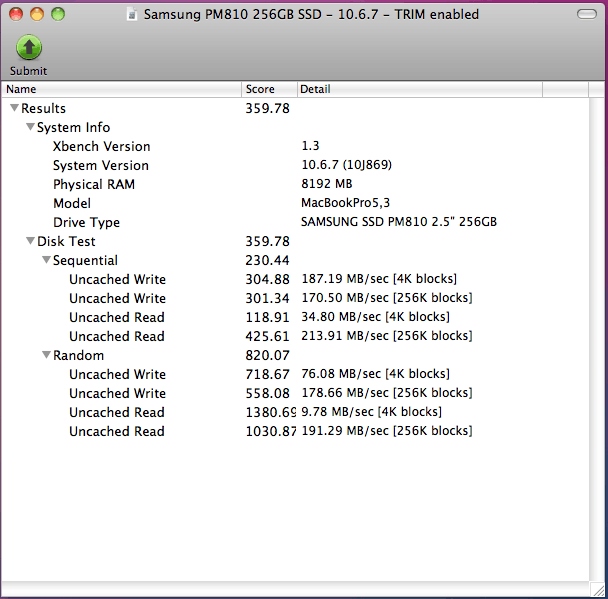
Task: Select the Random Uncached Read 9.78 MB/sec row
Action: [295, 412]
